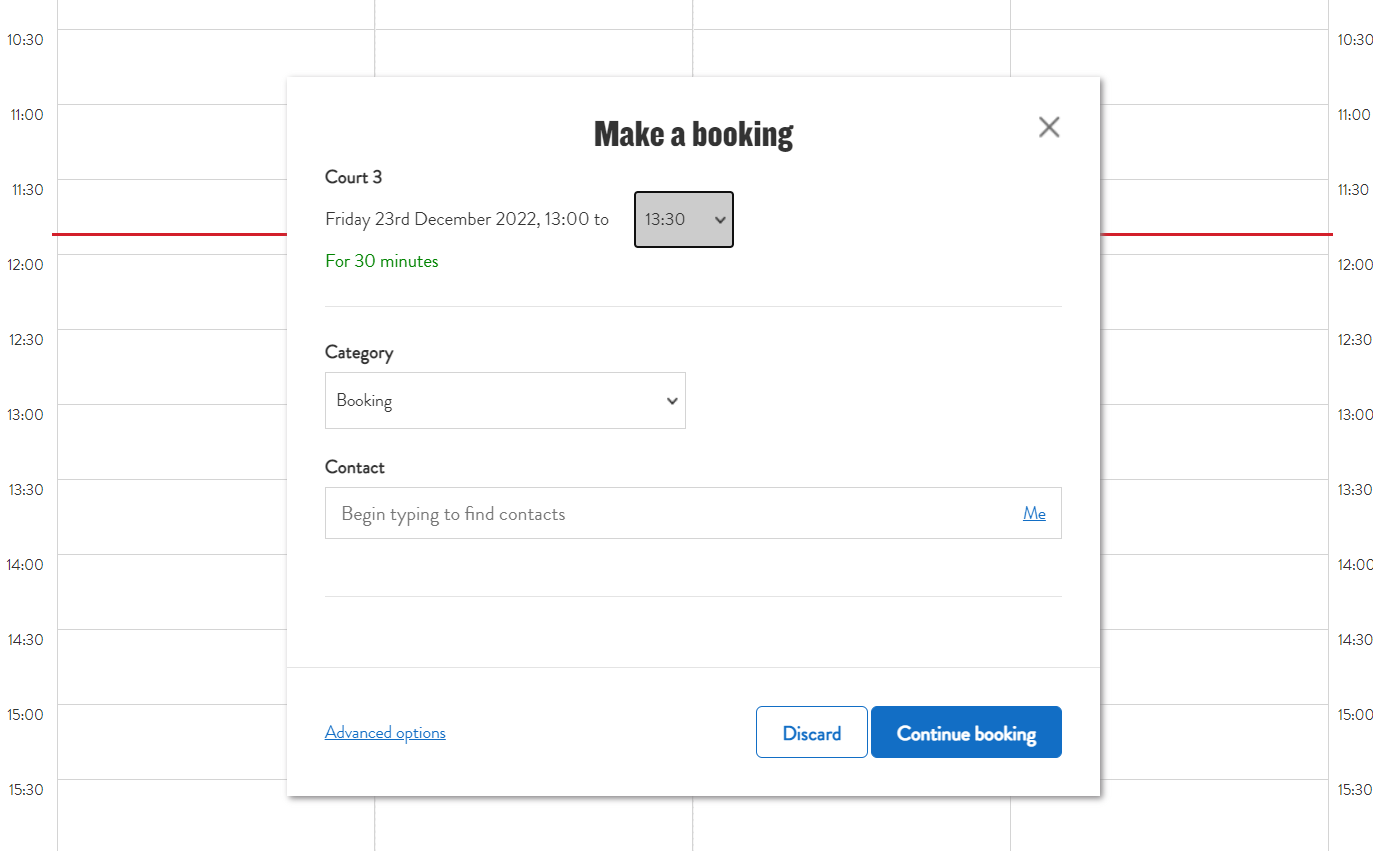
Task: Click the Make a booking heading
Action: tap(693, 133)
